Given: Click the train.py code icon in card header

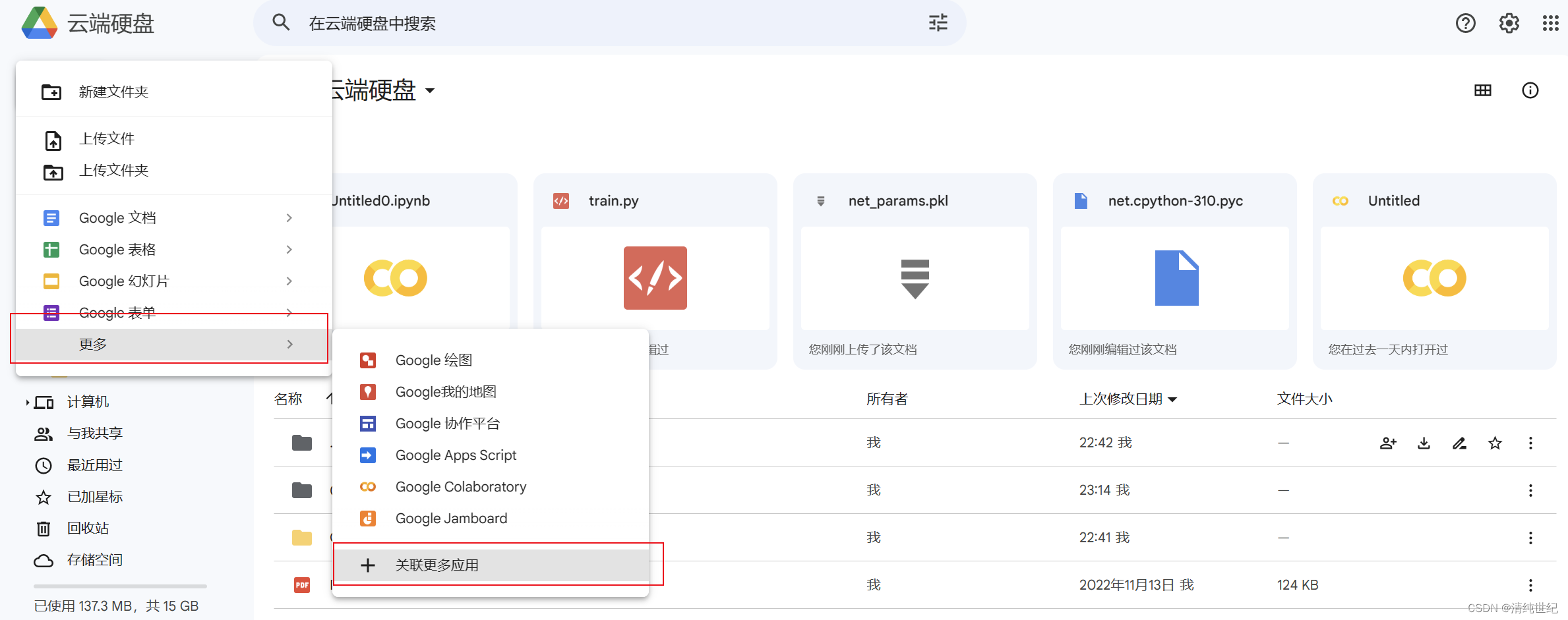Looking at the screenshot, I should (x=561, y=201).
